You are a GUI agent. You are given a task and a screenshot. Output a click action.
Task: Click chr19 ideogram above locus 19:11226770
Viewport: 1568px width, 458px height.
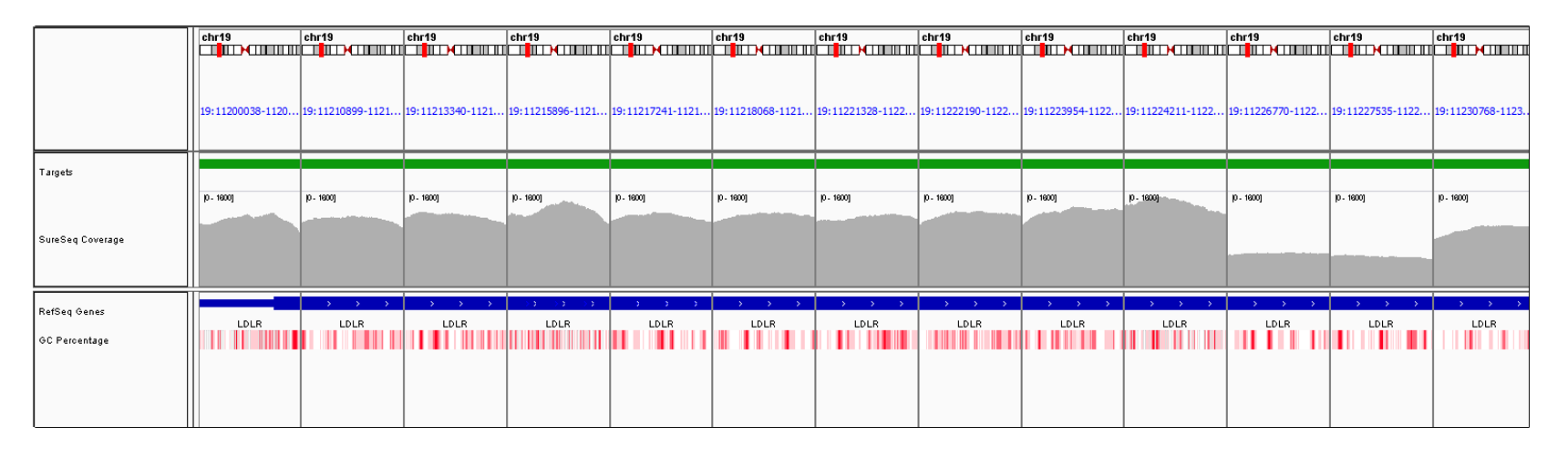pyautogui.click(x=1277, y=50)
